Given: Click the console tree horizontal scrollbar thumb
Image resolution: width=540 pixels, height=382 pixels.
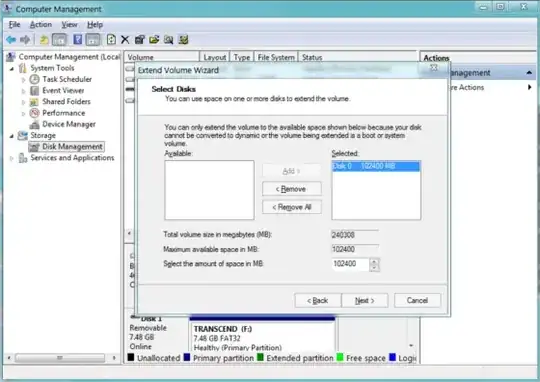Looking at the screenshot, I should (x=60, y=358).
